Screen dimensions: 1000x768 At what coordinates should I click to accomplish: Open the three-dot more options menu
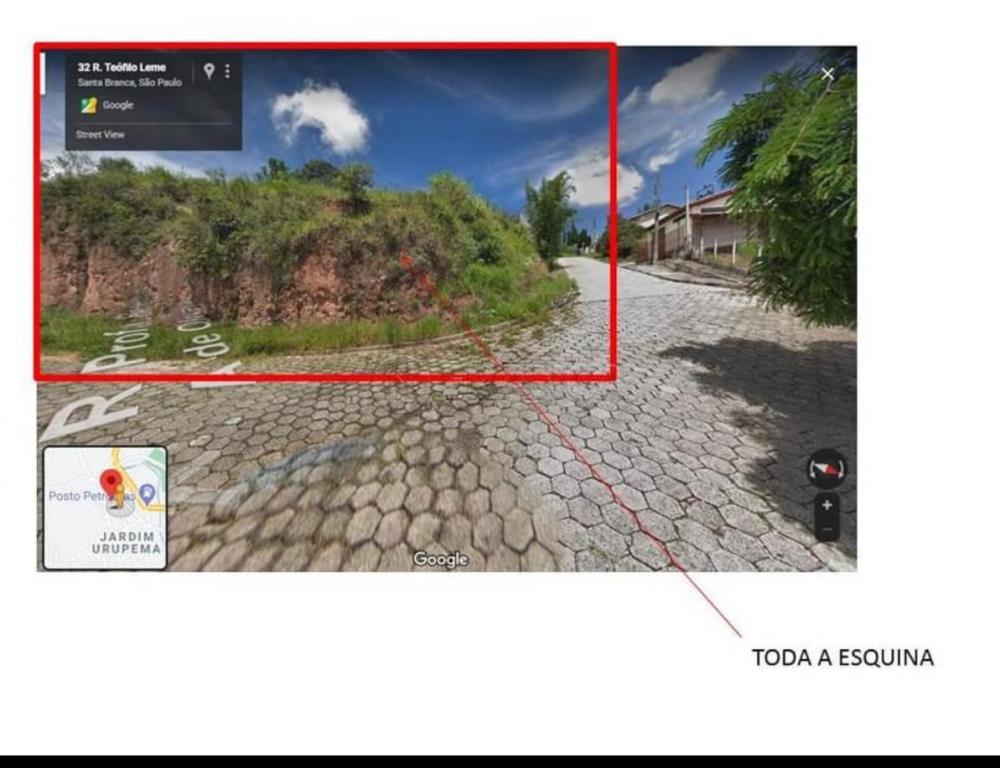coord(227,71)
